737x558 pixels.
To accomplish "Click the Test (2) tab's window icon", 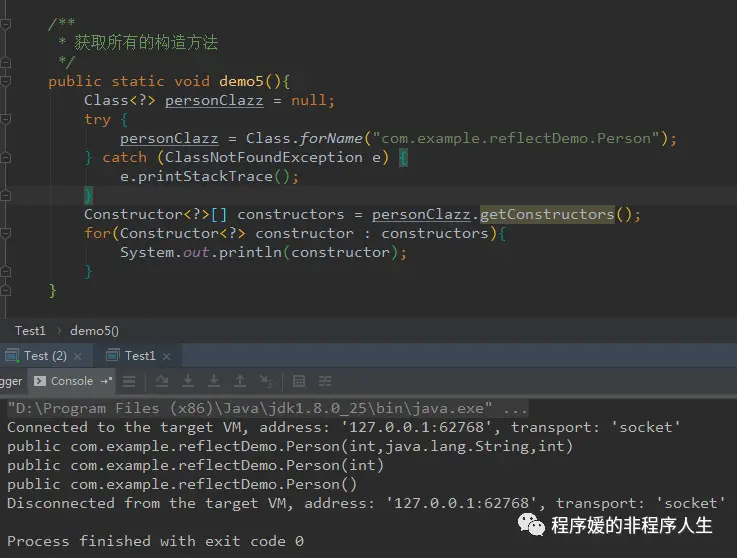I will (x=12, y=355).
